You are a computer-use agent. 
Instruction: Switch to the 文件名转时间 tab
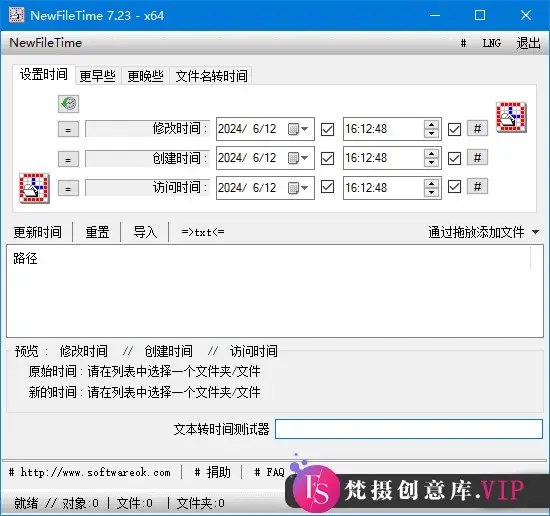point(211,76)
